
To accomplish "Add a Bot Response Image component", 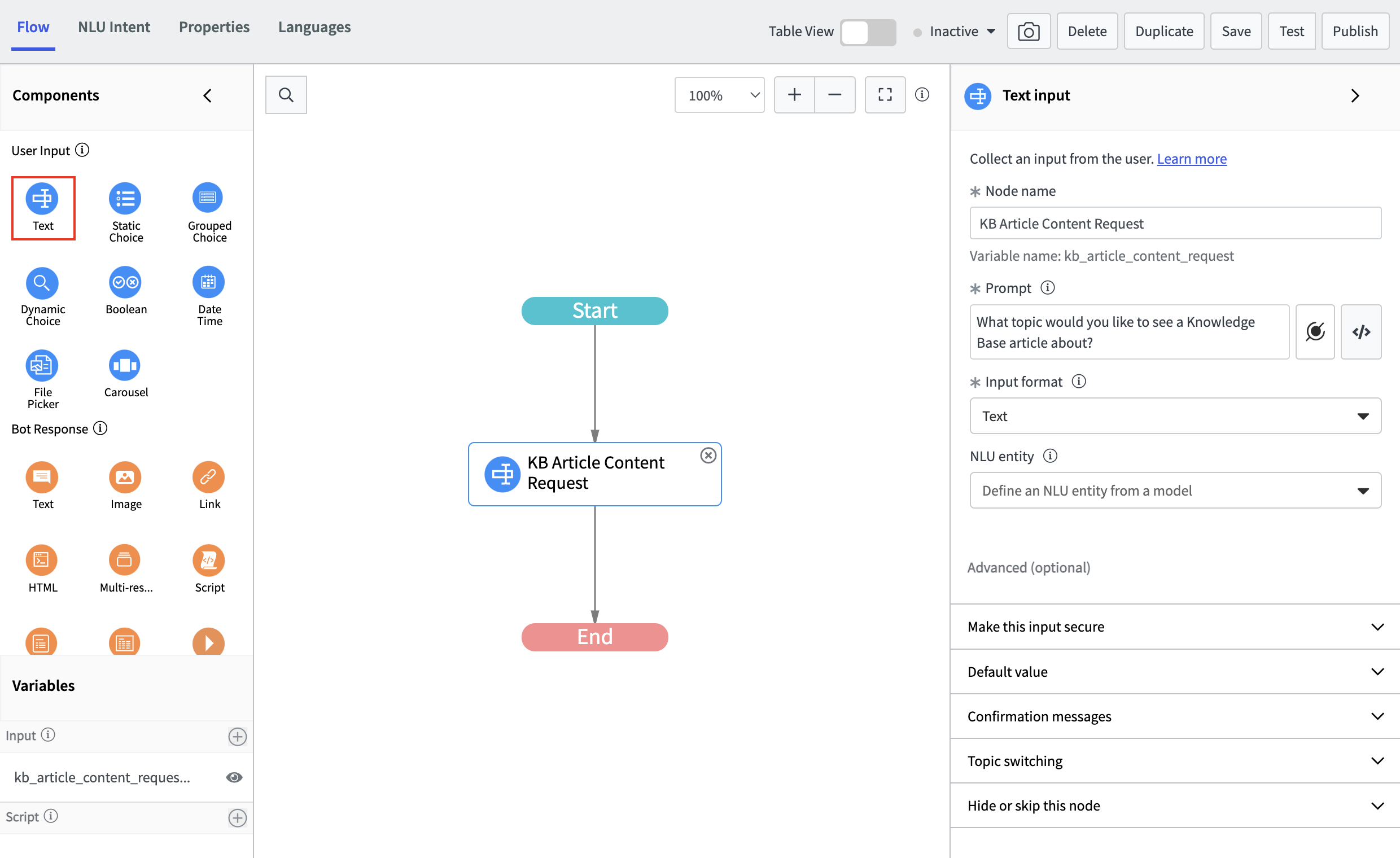I will coord(125,485).
